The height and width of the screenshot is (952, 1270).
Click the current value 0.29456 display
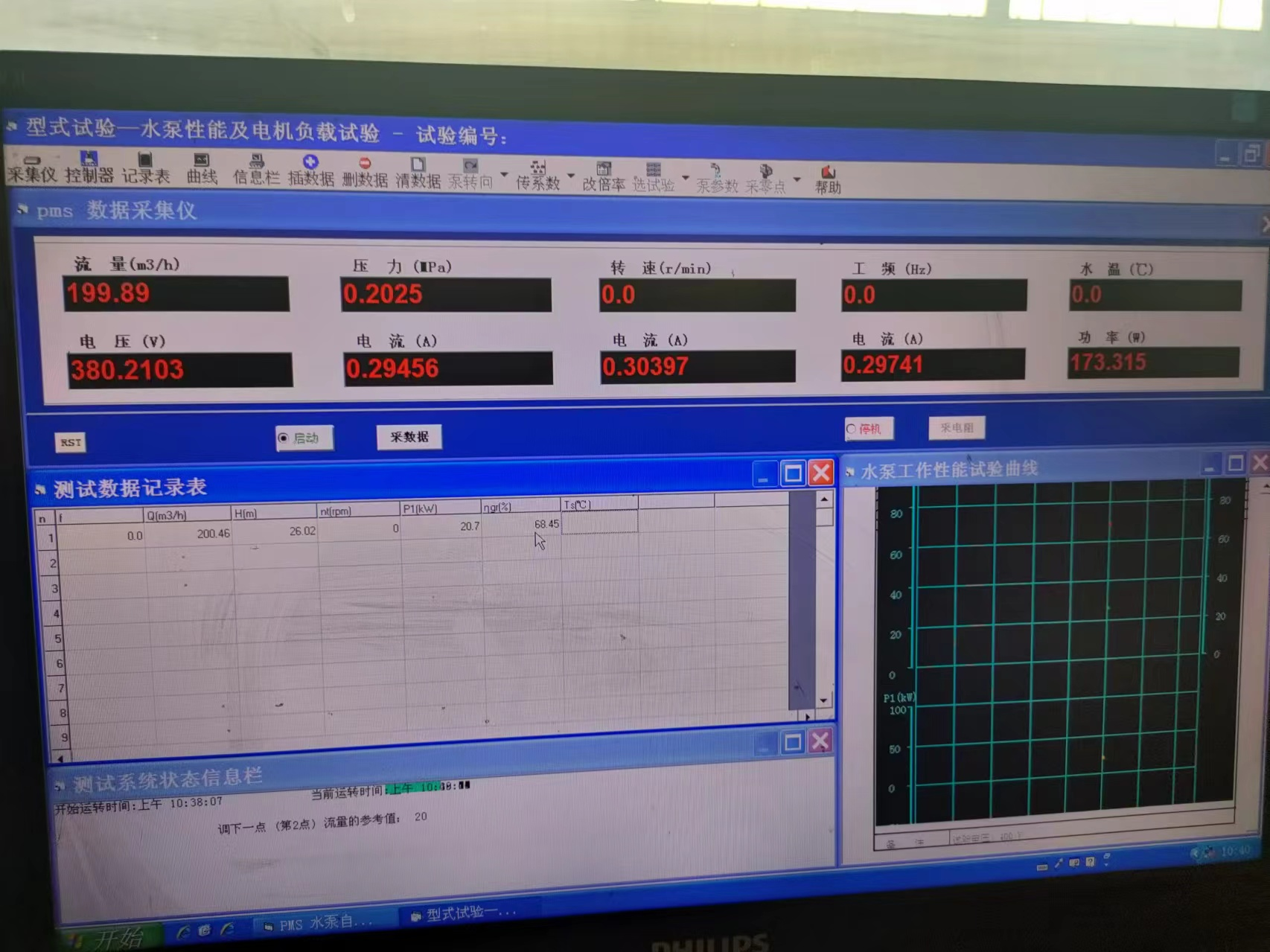coord(448,368)
